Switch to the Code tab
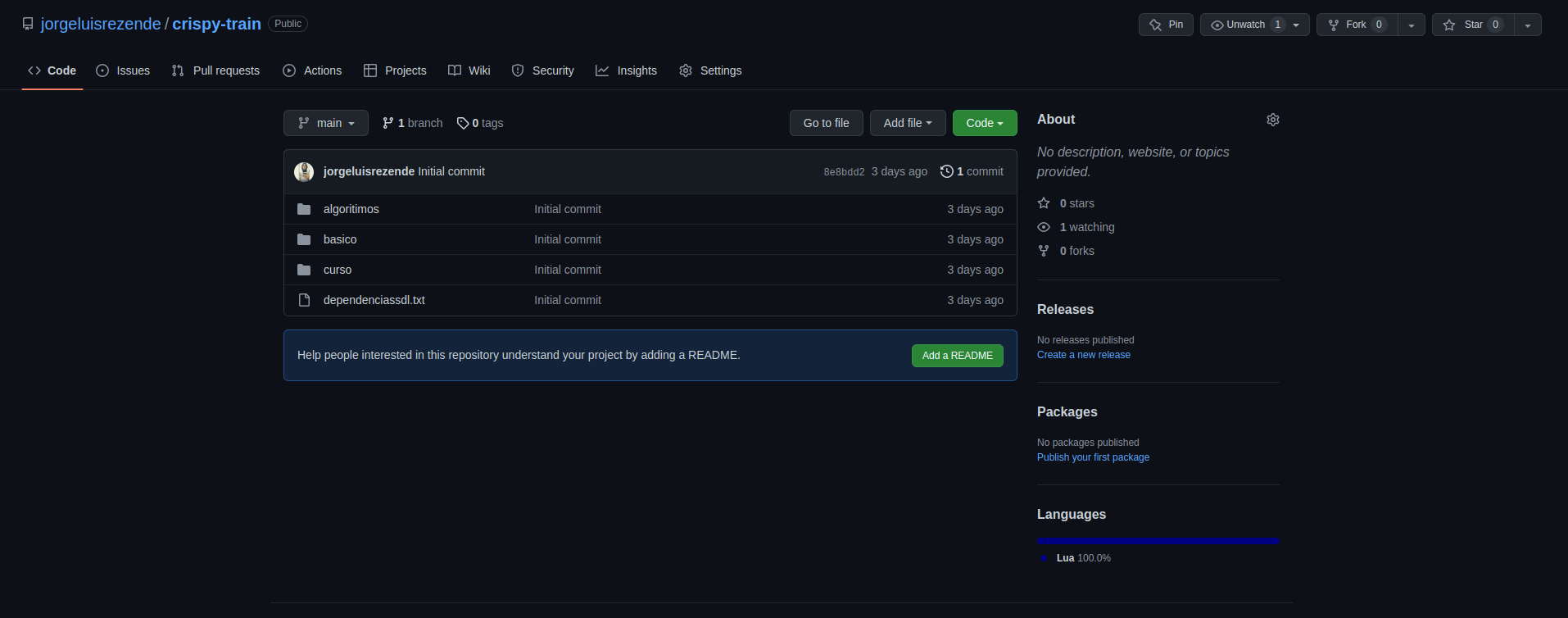 click(x=52, y=70)
